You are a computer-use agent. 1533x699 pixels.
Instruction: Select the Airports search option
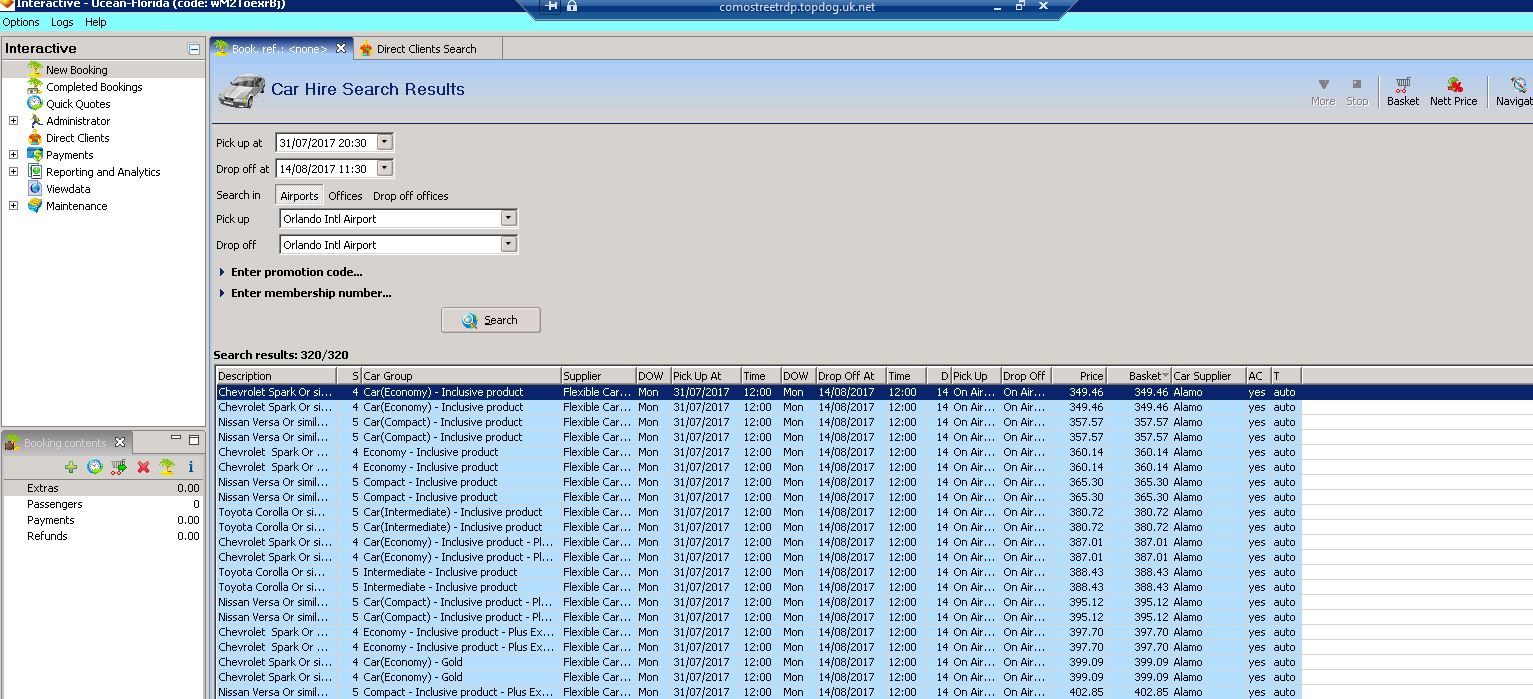pos(299,196)
